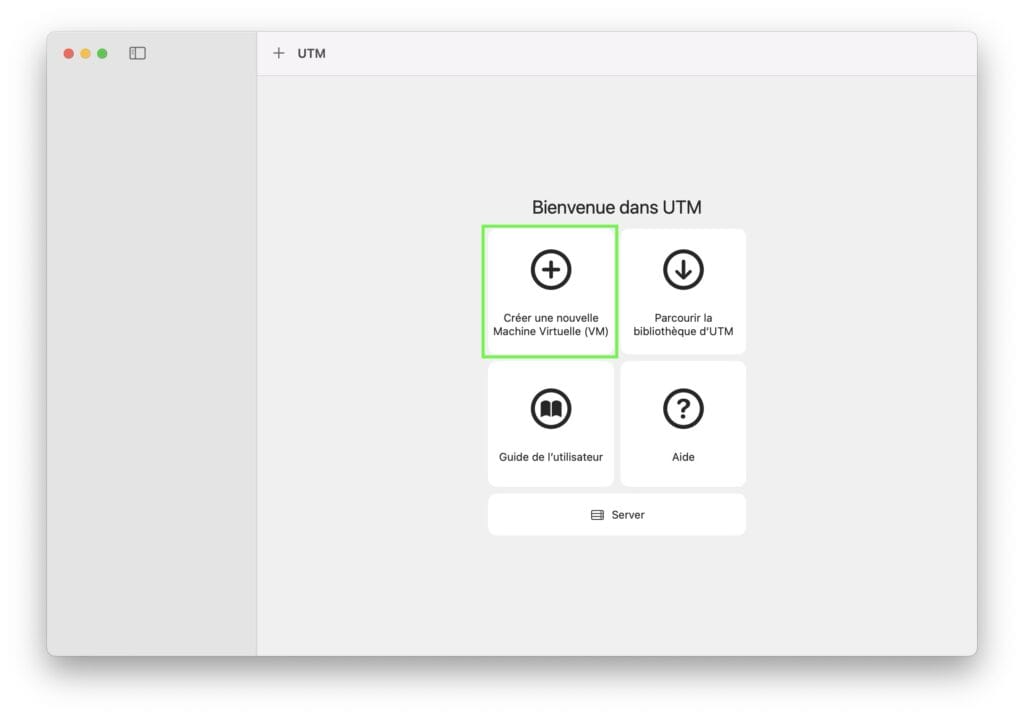Open Guide de l'utilisateur card

click(x=551, y=424)
